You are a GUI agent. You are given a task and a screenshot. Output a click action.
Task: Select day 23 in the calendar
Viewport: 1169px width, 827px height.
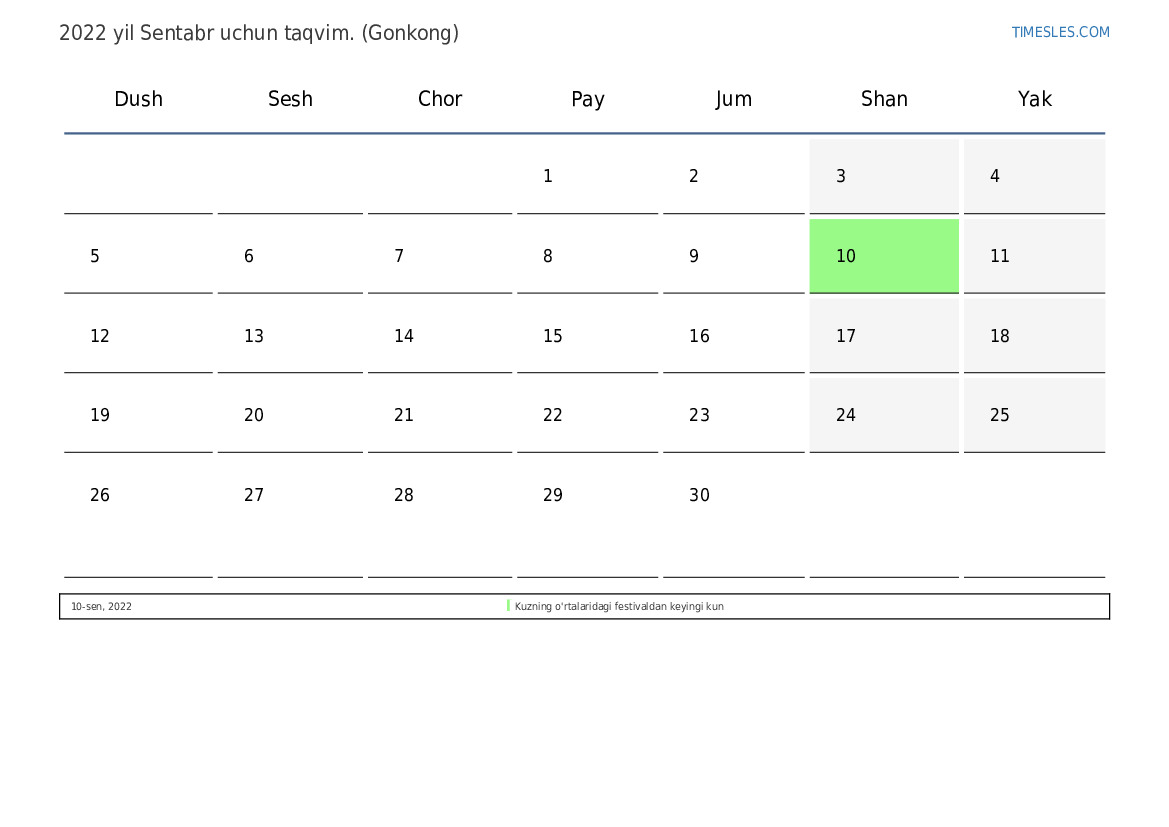(734, 415)
